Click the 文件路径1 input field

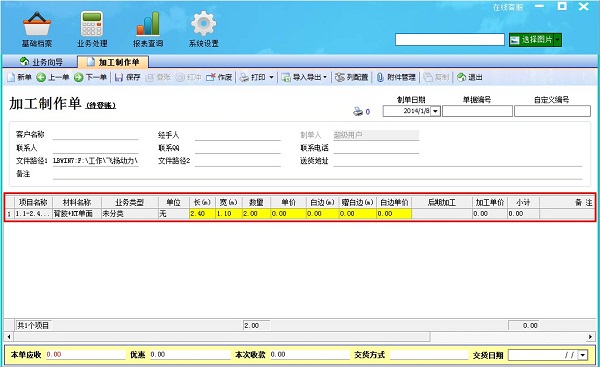point(96,161)
